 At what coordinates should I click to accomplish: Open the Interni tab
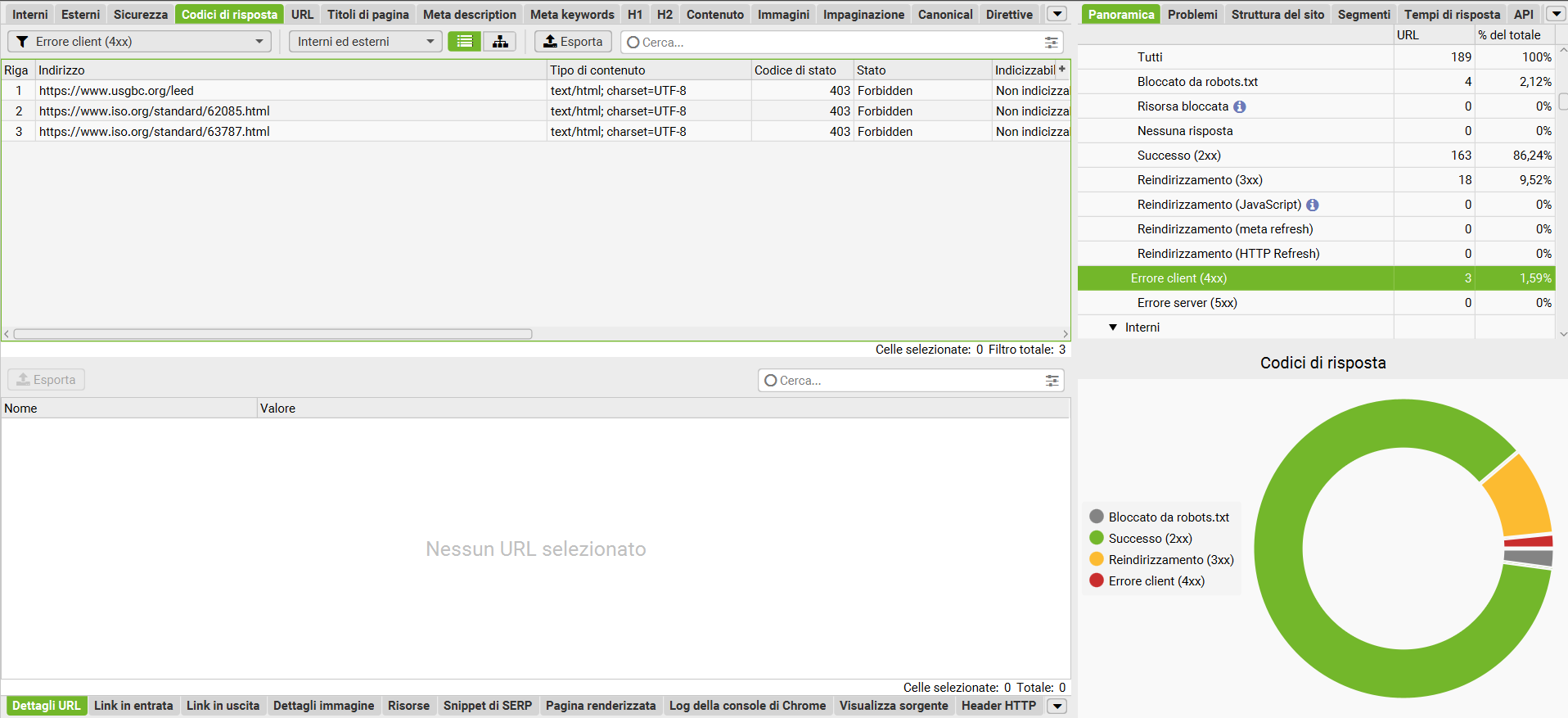point(30,14)
